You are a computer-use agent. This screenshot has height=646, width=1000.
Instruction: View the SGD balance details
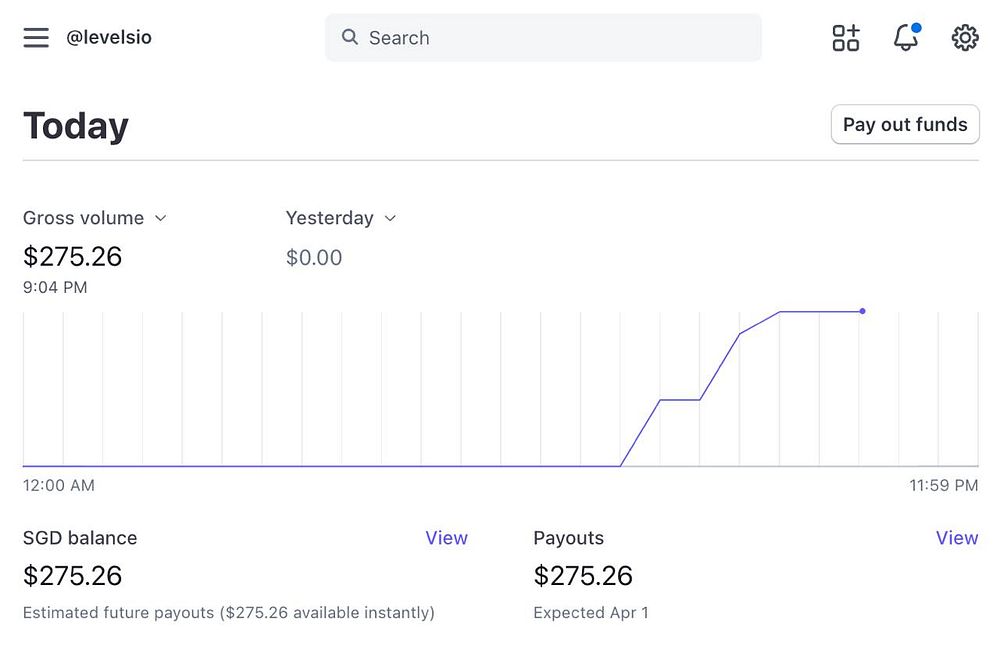[446, 538]
